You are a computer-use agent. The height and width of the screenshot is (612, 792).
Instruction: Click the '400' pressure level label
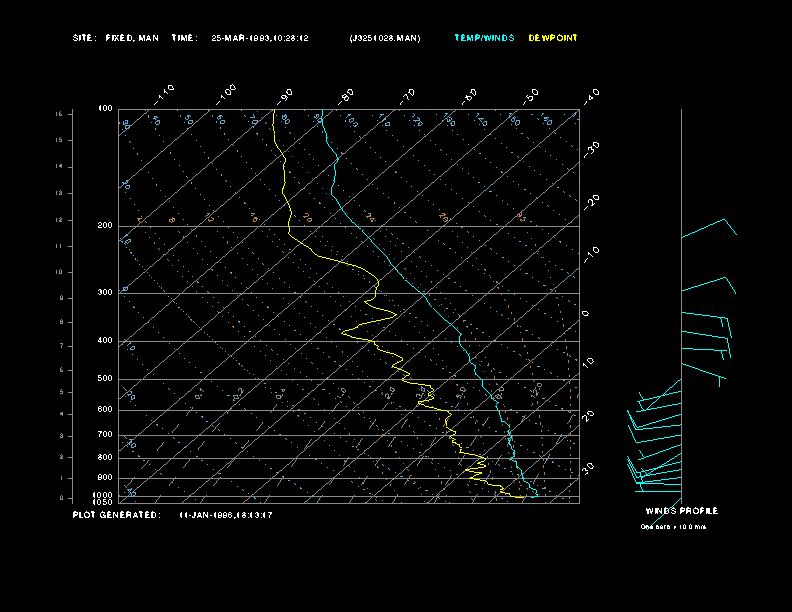point(105,340)
